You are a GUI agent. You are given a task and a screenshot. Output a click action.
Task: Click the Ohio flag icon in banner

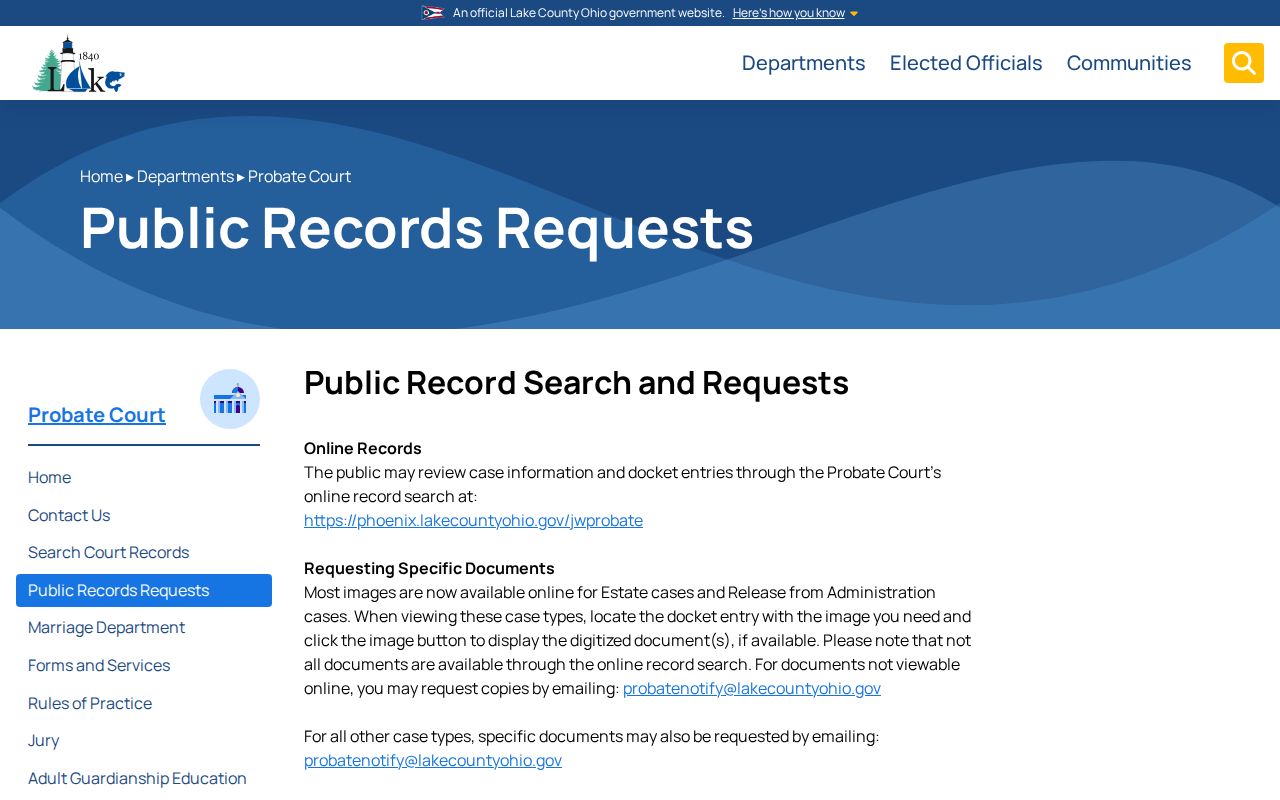[x=432, y=13]
